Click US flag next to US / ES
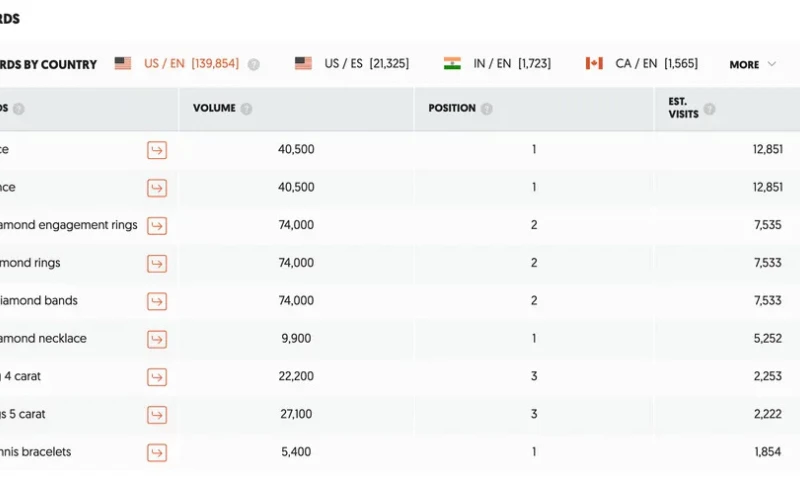This screenshot has width=800, height=480. [x=303, y=63]
